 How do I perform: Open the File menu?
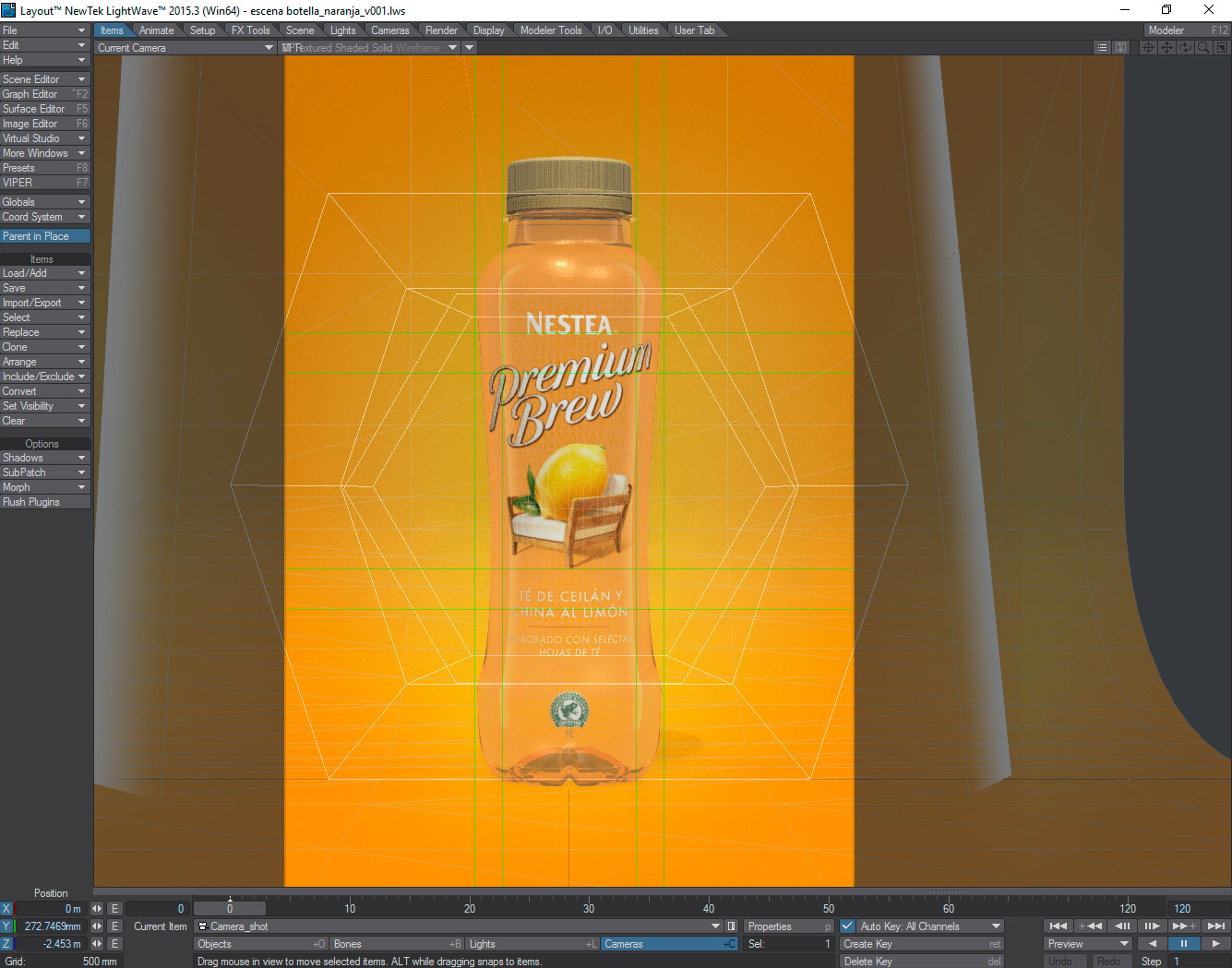coord(45,30)
